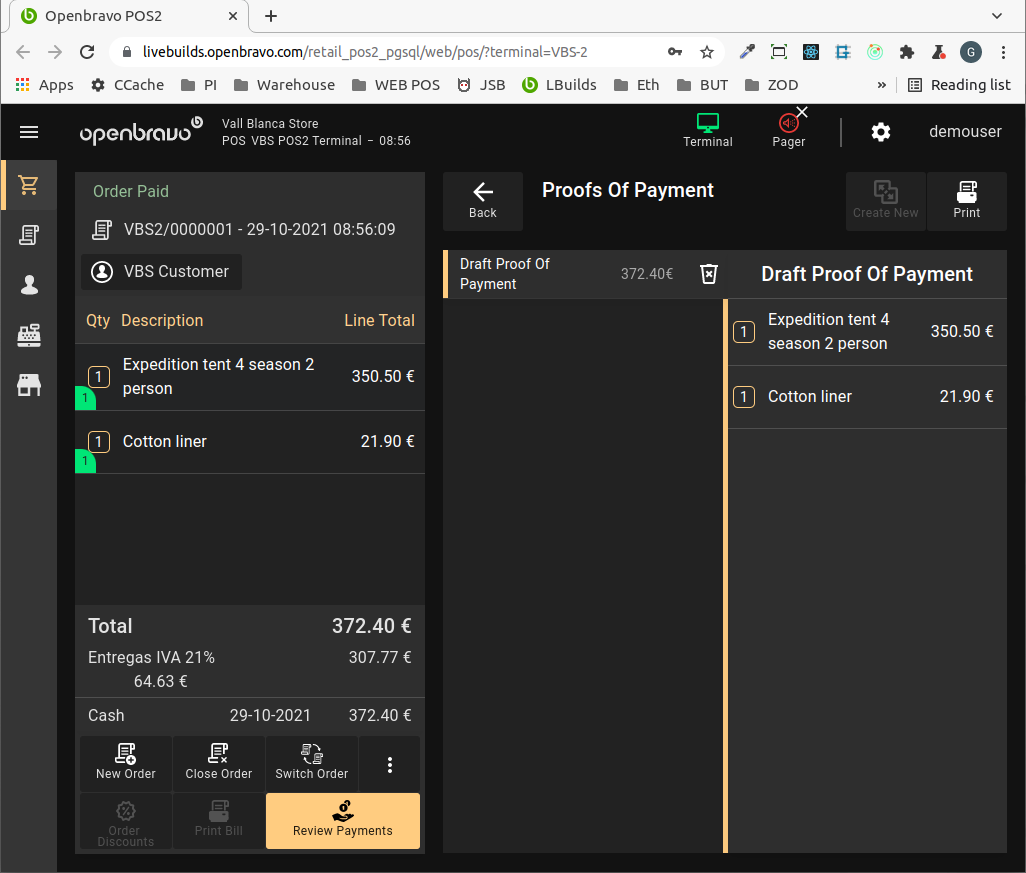Select the Draft Proof Of Payment row
The image size is (1026, 873).
pos(582,274)
